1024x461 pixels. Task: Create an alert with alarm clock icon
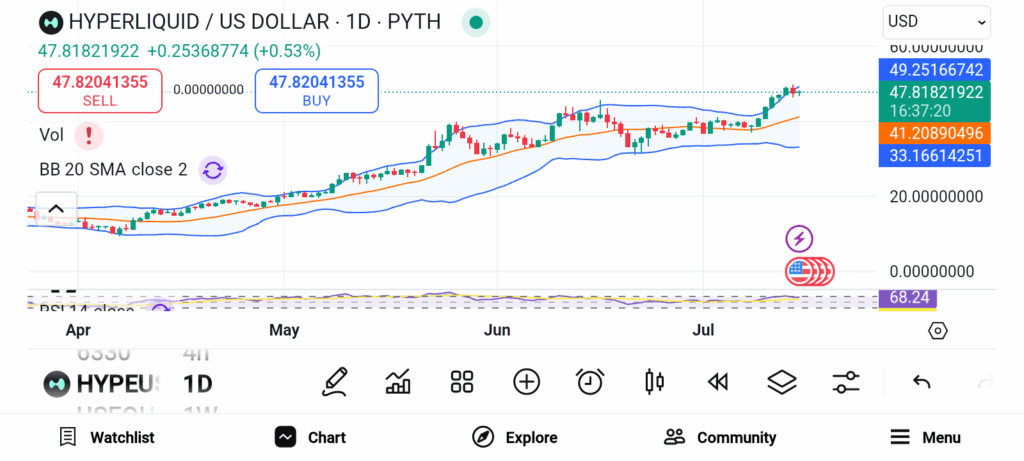click(590, 382)
